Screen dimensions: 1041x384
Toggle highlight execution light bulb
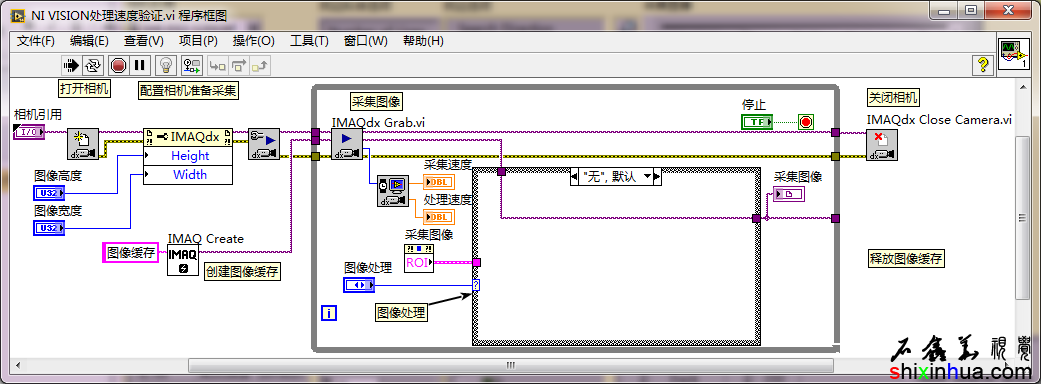point(166,65)
